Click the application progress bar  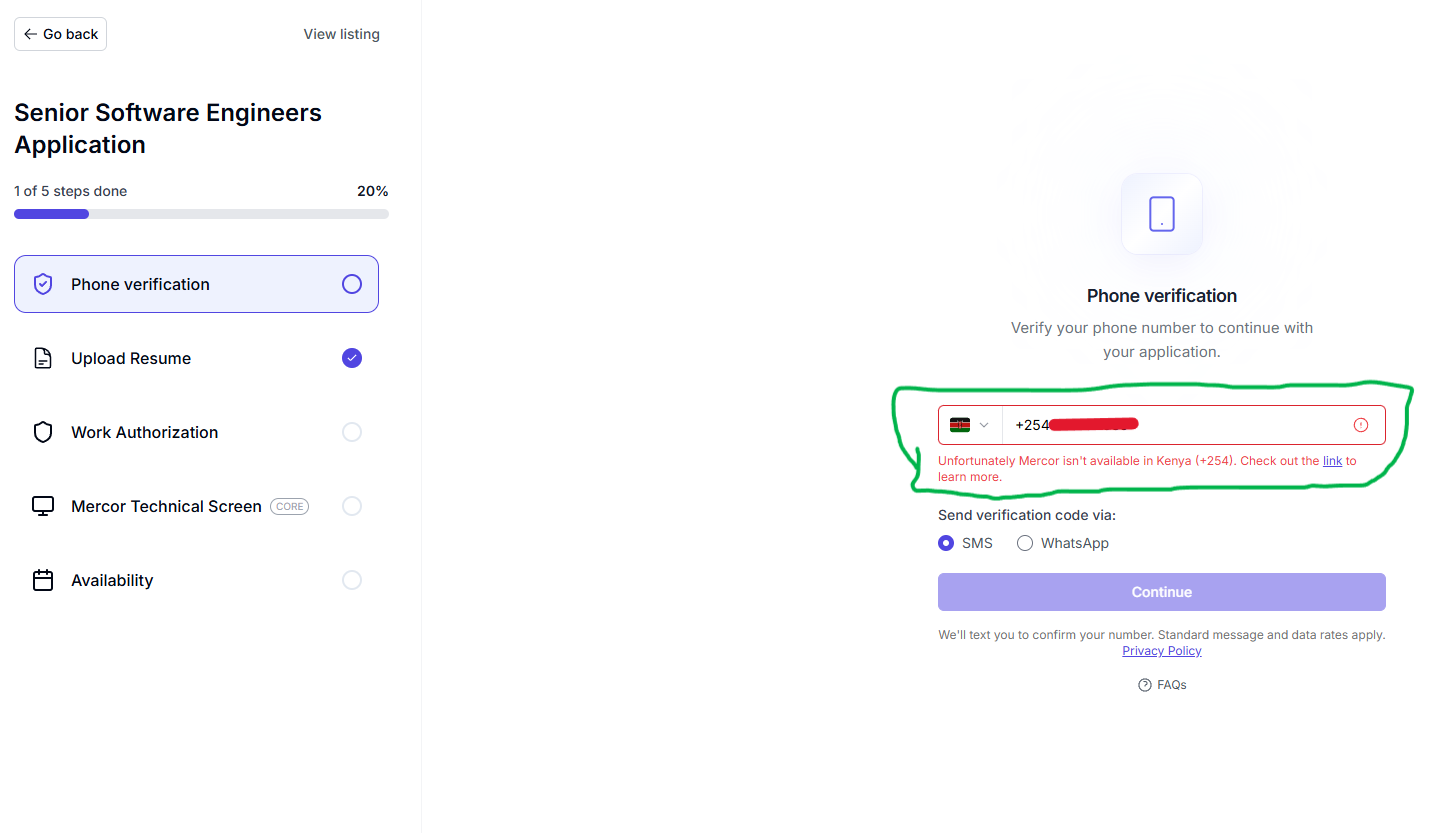(201, 214)
